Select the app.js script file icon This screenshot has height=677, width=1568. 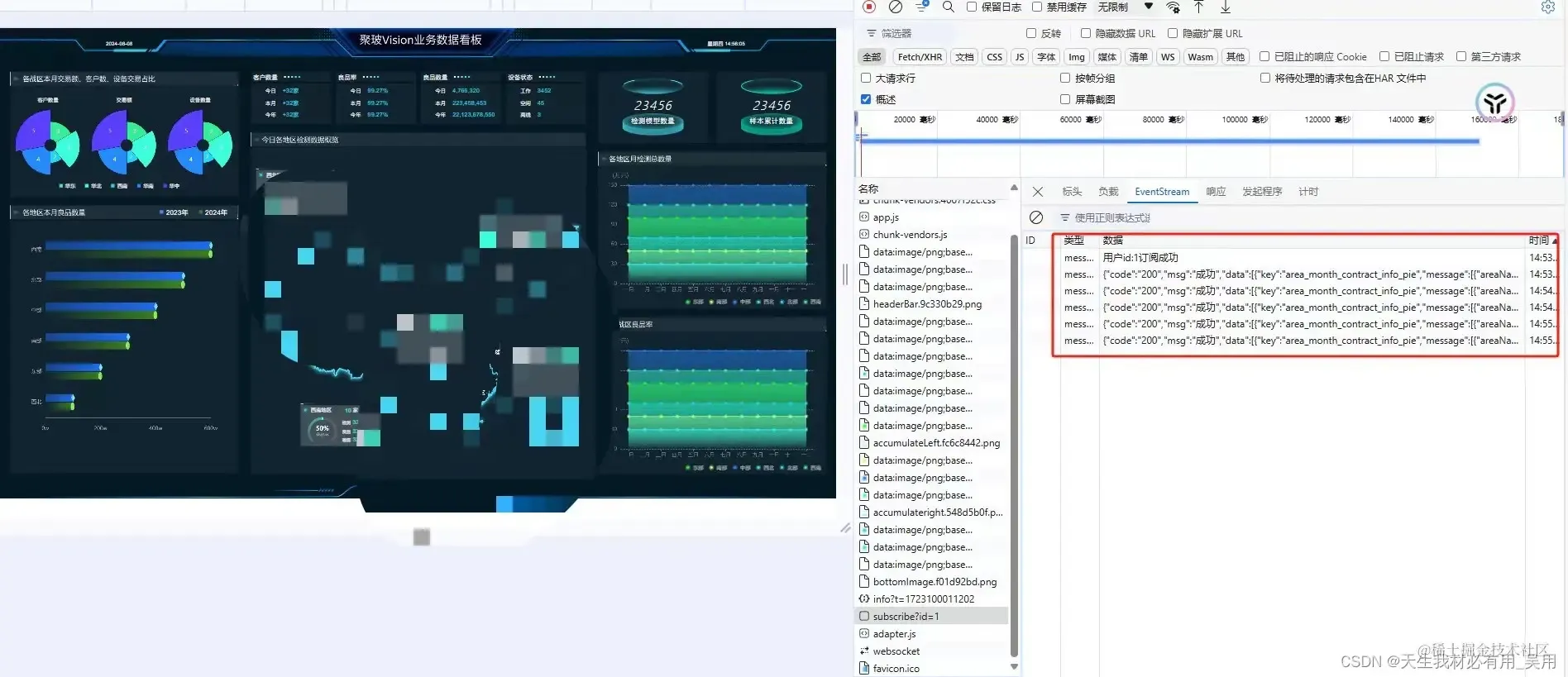point(864,217)
